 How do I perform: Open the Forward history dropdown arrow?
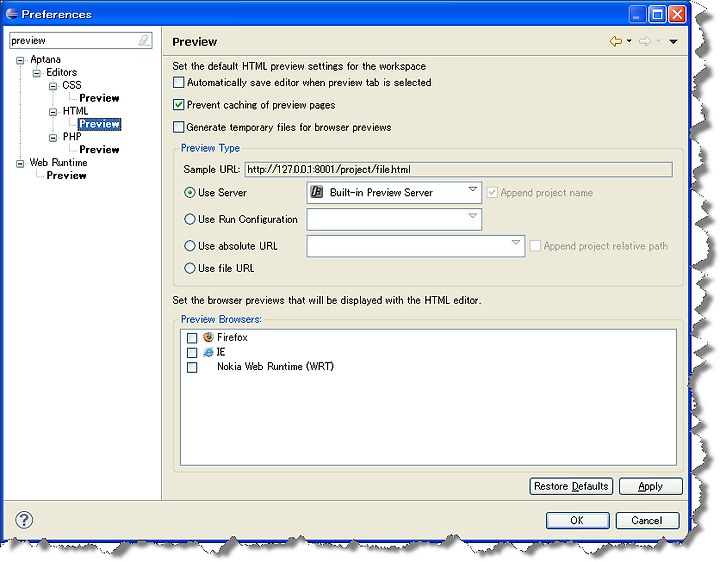(x=658, y=41)
